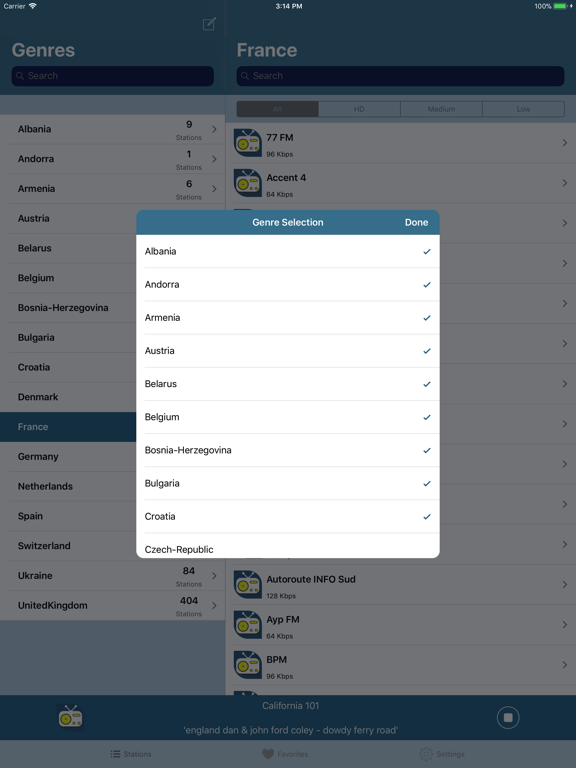Select the All quality filter tab
The width and height of the screenshot is (576, 768).
pos(277,109)
